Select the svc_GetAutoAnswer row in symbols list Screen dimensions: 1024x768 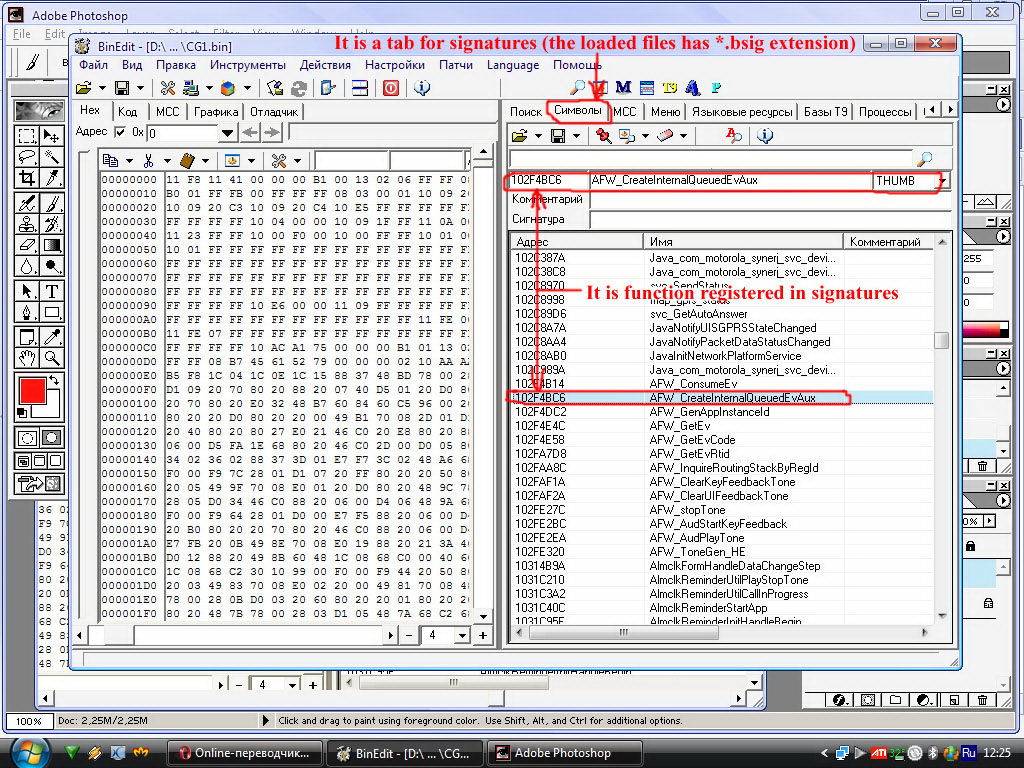pos(721,313)
